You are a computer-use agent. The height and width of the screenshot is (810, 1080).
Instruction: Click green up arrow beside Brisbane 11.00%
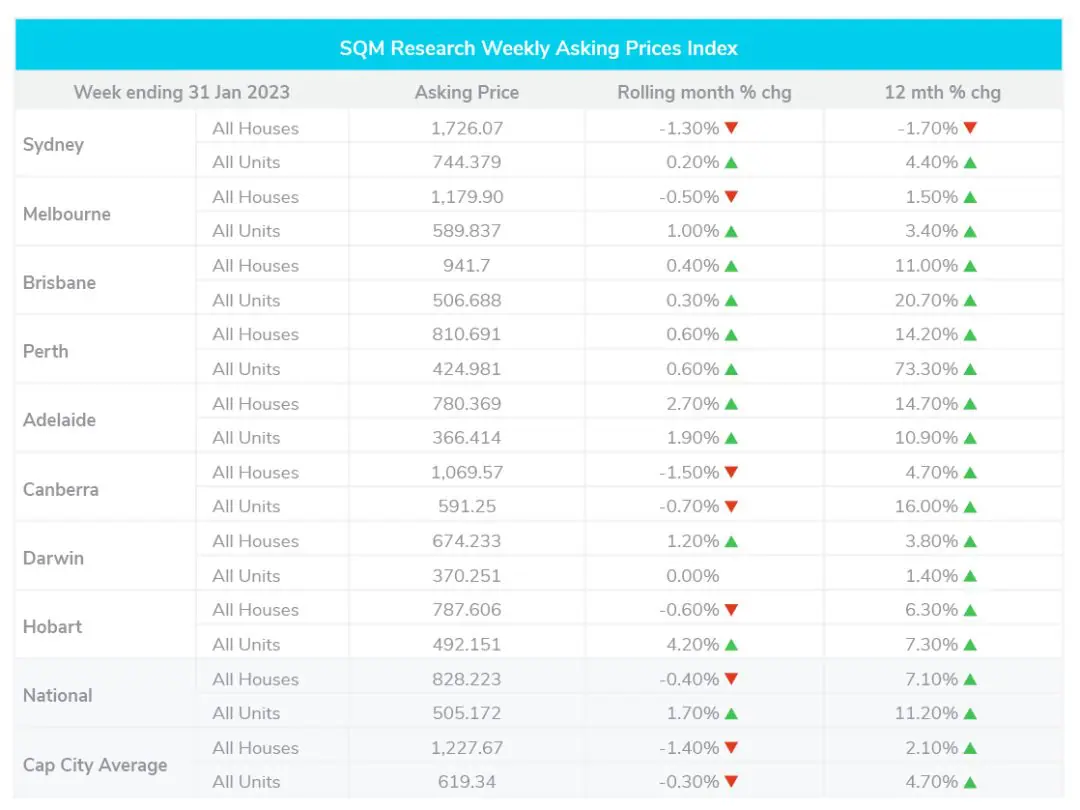point(970,266)
